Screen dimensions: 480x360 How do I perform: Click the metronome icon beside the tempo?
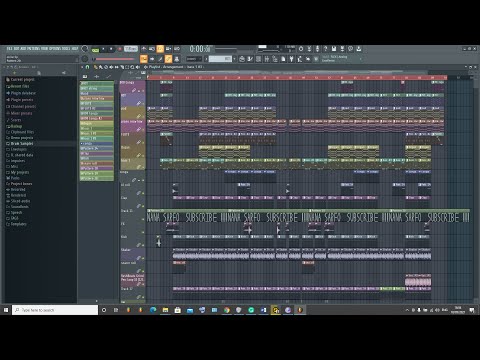(144, 49)
